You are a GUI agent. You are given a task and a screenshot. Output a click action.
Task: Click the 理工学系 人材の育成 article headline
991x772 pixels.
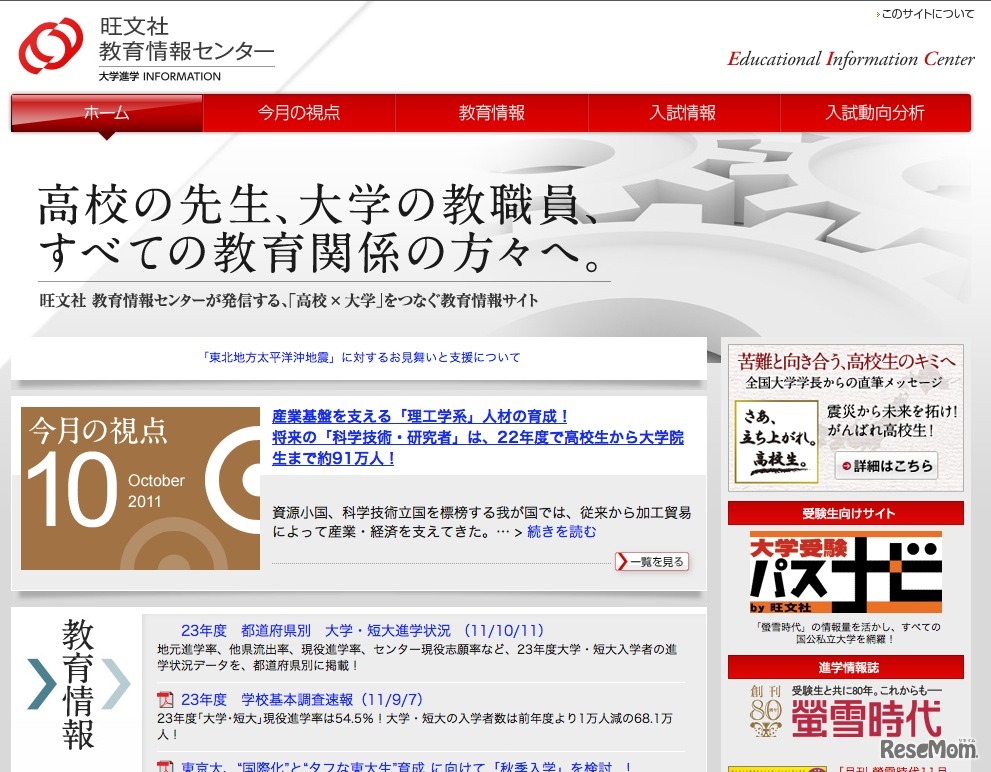[x=420, y=416]
